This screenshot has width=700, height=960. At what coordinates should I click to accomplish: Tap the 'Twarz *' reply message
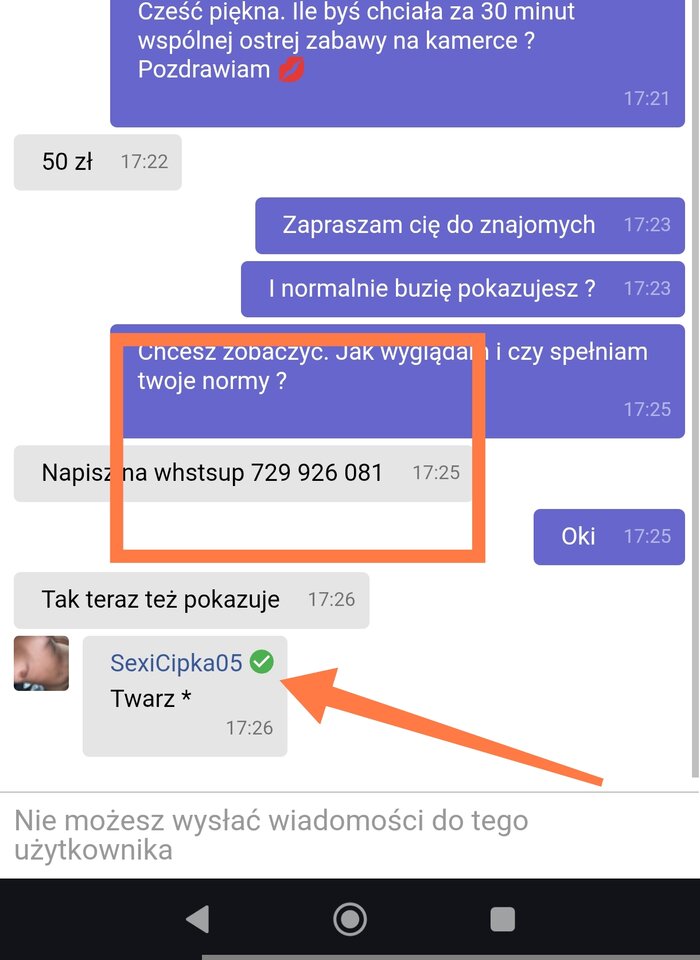[184, 696]
